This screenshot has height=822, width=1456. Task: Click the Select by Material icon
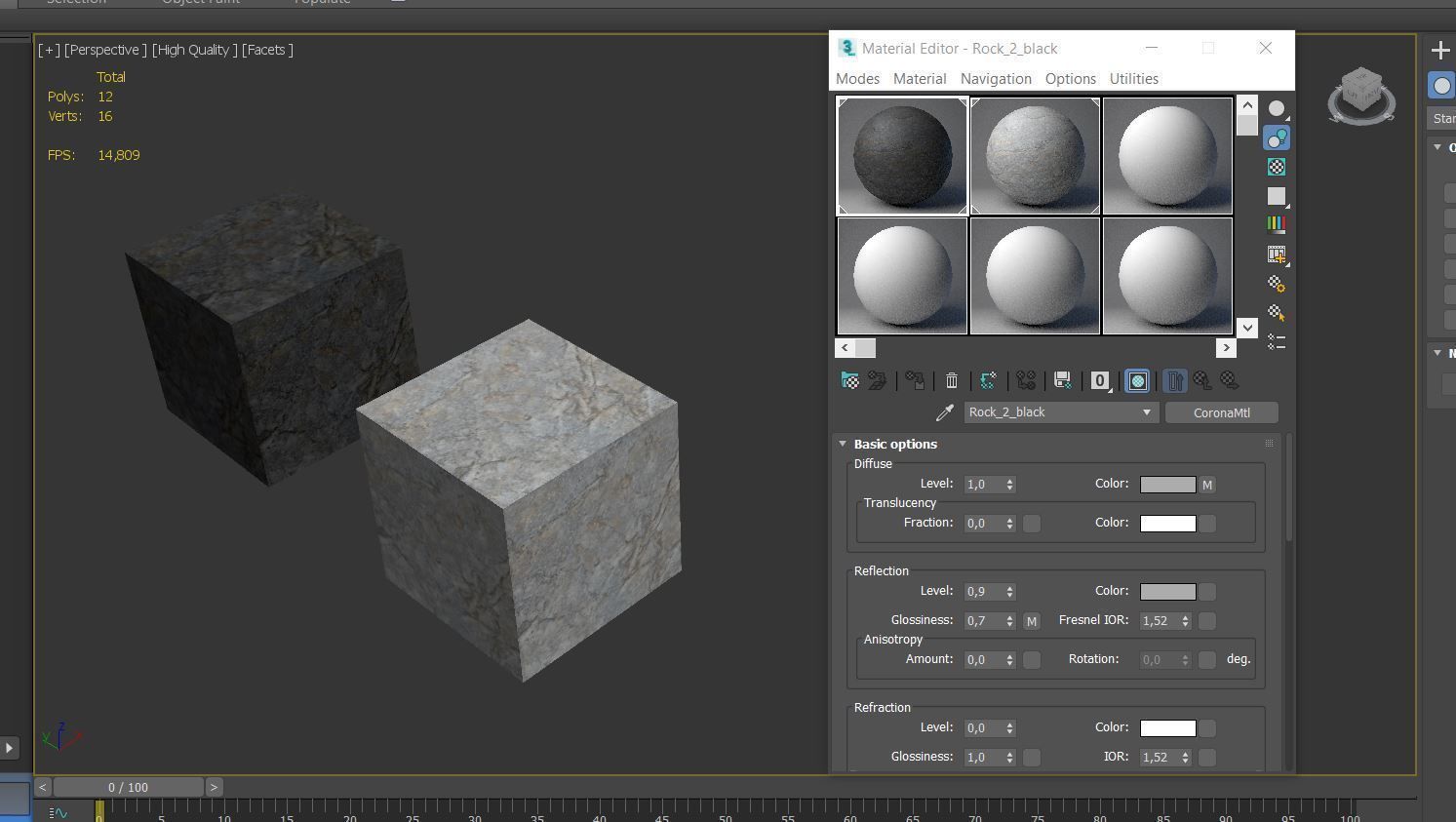1277,313
